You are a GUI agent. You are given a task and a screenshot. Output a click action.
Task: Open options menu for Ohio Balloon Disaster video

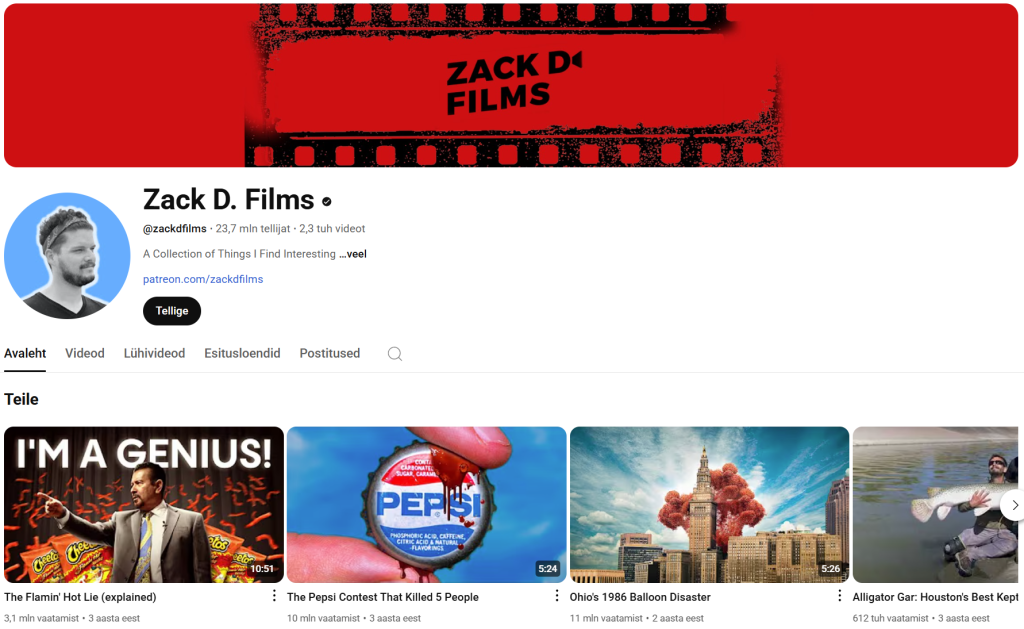840,596
